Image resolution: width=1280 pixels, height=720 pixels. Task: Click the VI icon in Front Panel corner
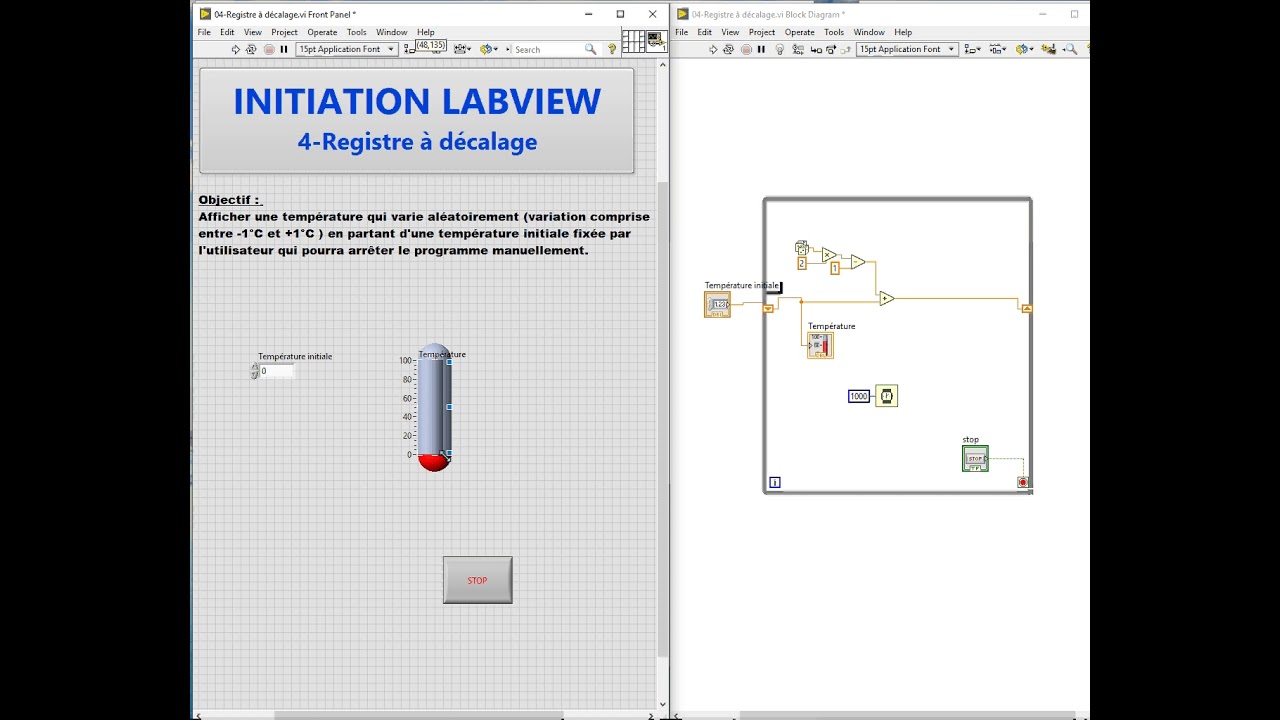(657, 42)
